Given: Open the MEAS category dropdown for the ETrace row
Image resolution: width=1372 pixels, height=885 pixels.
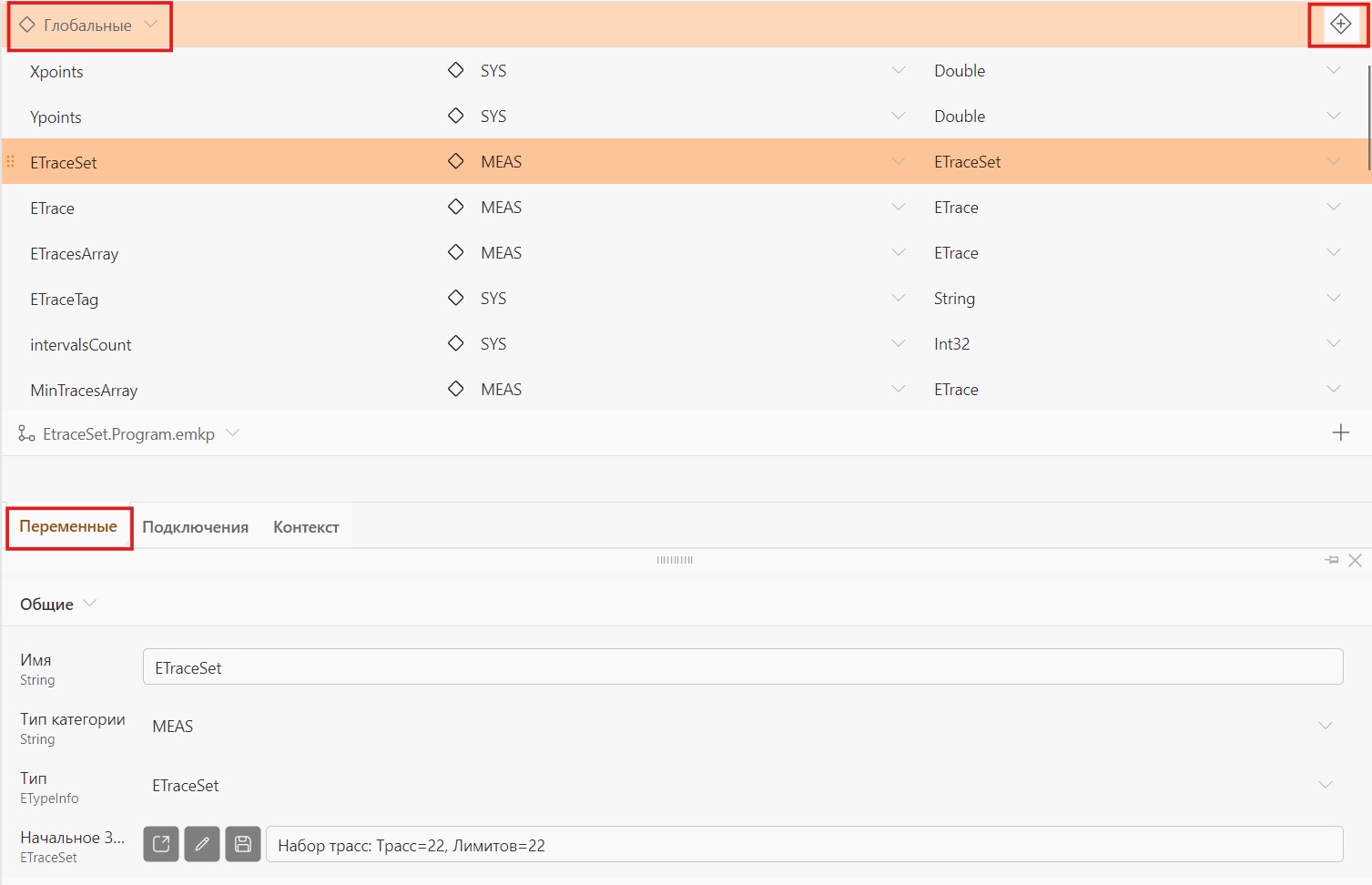Looking at the screenshot, I should click(x=899, y=207).
